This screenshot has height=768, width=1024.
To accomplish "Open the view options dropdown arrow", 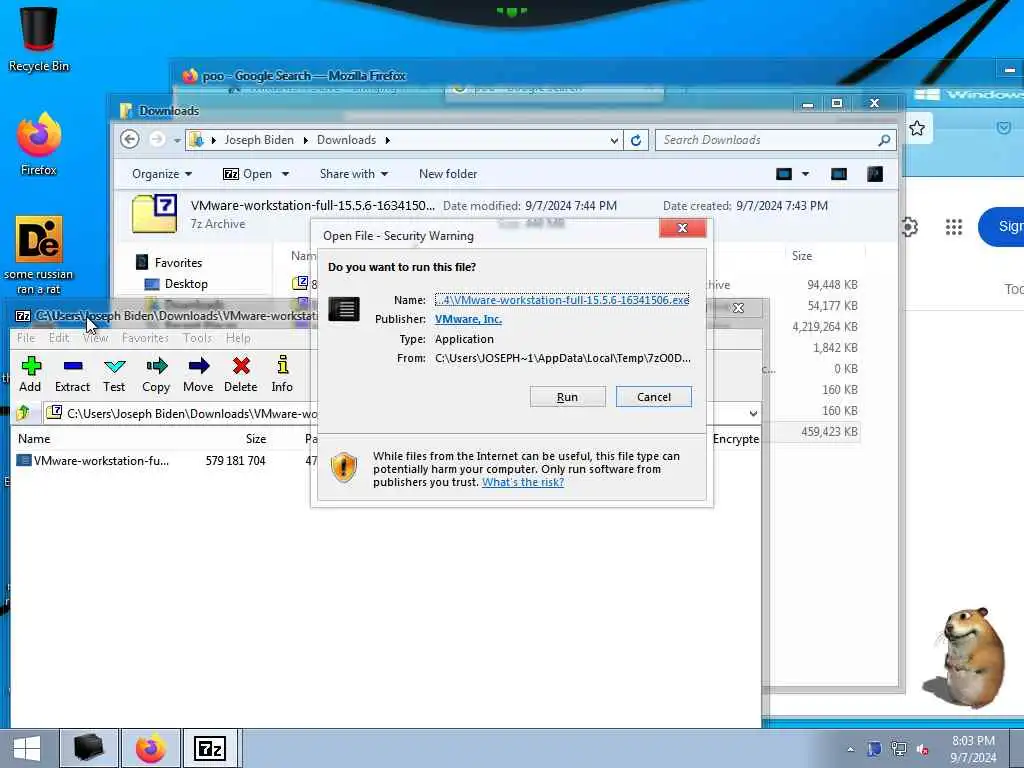I will 805,174.
